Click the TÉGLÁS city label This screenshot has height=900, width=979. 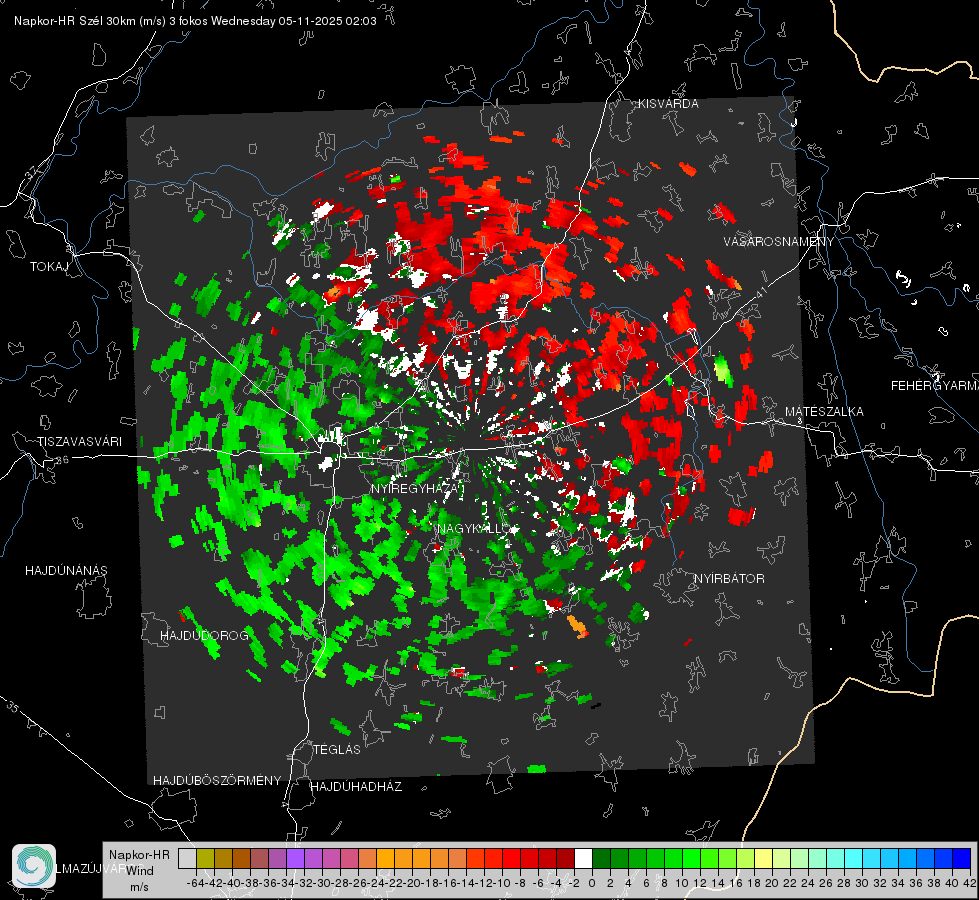pyautogui.click(x=337, y=750)
